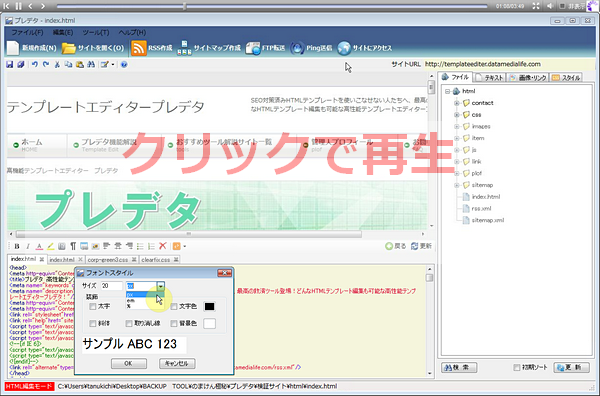Switch to the 画像・リンク panel tab
Image resolution: width=600 pixels, height=396 pixels.
(x=528, y=78)
